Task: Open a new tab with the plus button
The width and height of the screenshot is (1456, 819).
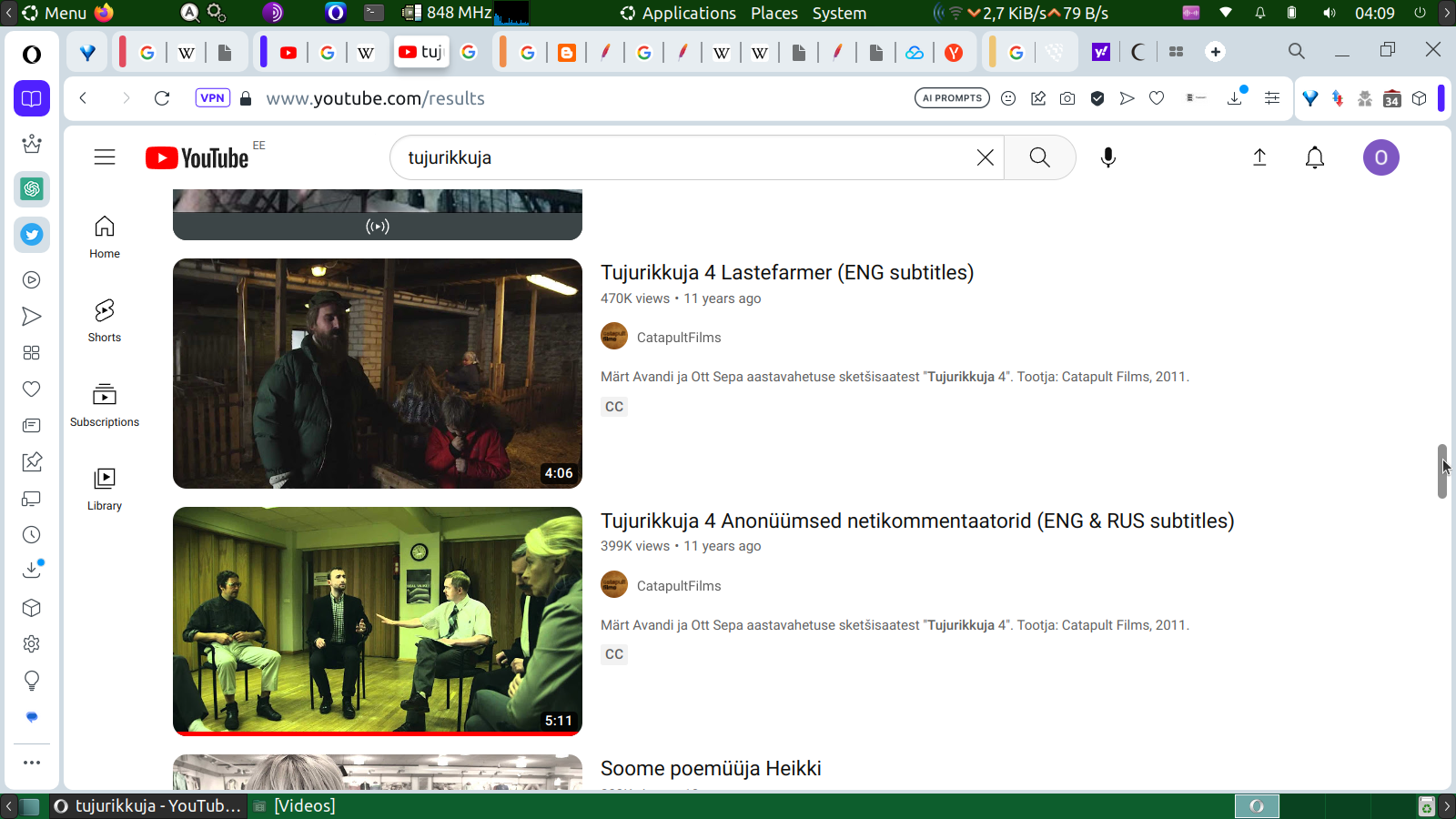Action: (x=1216, y=52)
